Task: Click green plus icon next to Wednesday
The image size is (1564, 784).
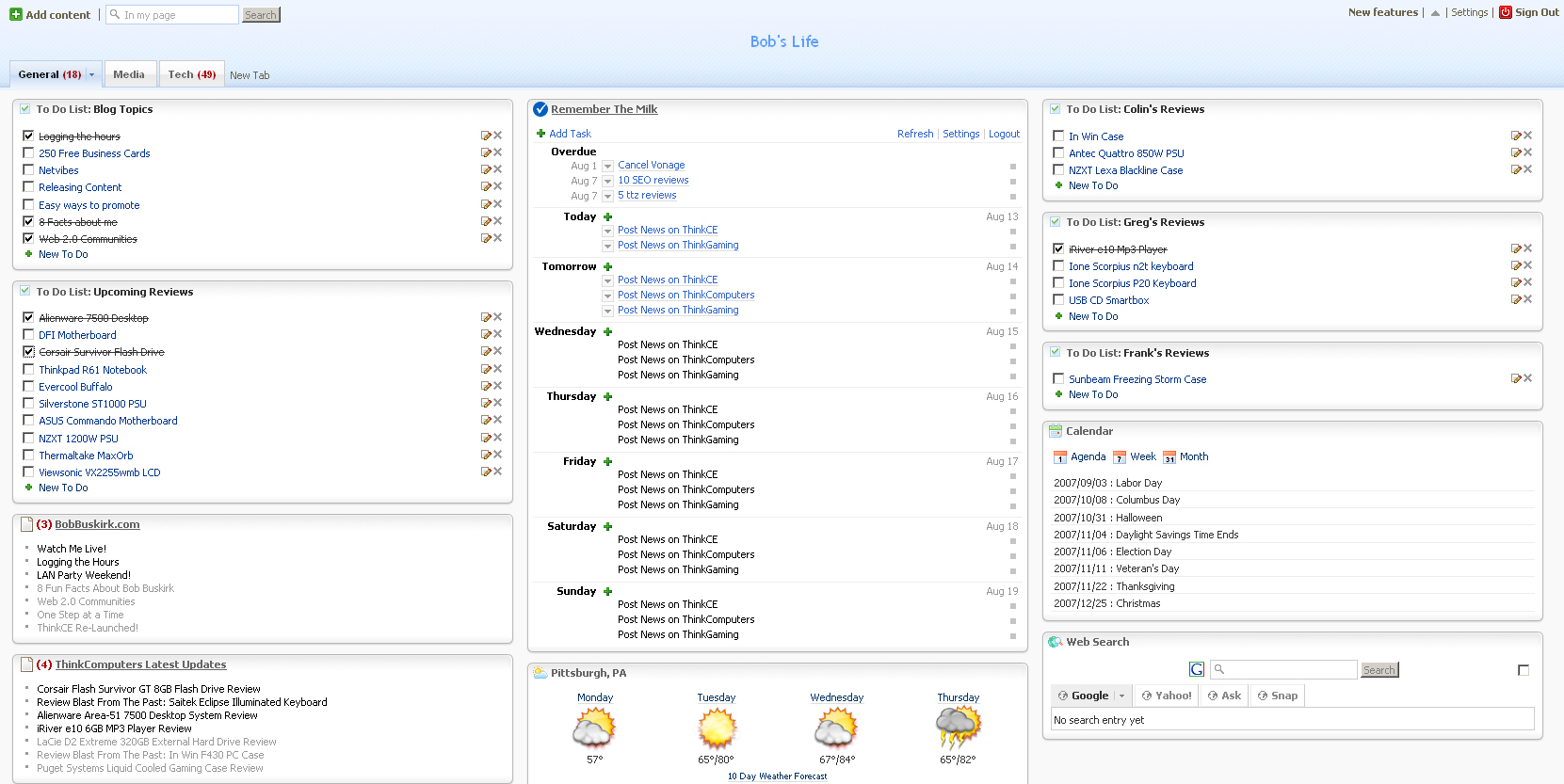Action: 607,332
